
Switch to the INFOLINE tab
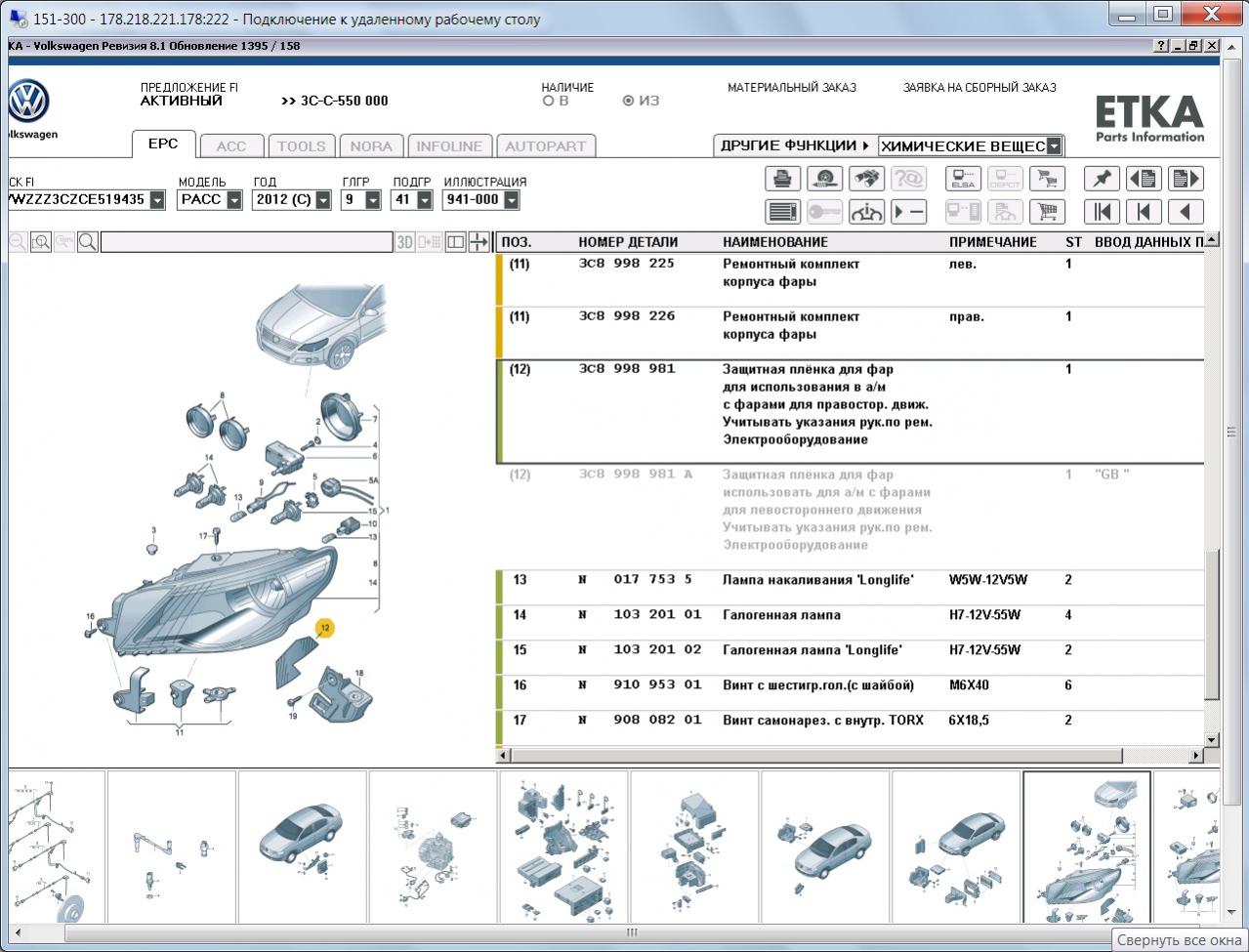pos(449,146)
